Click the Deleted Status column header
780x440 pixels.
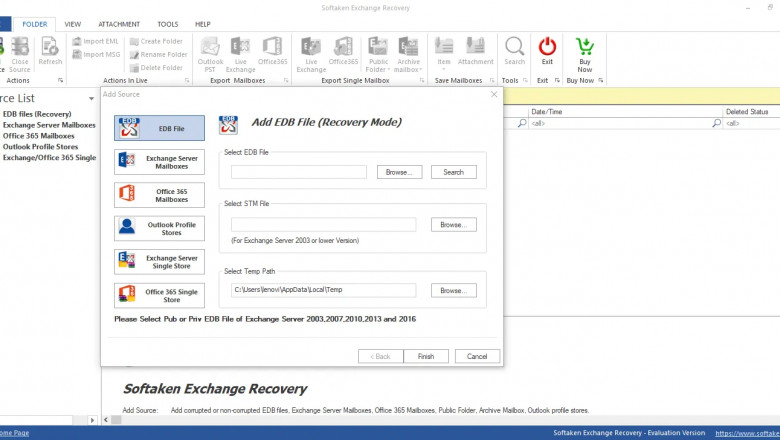[x=751, y=112]
